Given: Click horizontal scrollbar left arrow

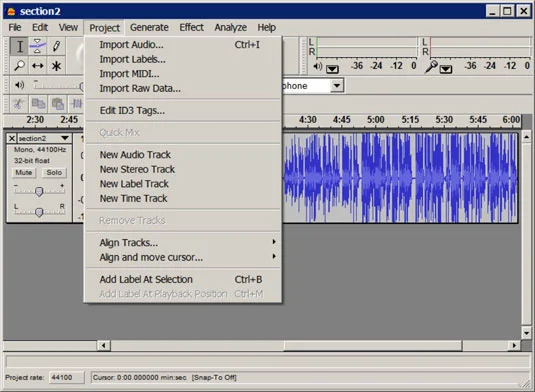Looking at the screenshot, I should pos(104,346).
